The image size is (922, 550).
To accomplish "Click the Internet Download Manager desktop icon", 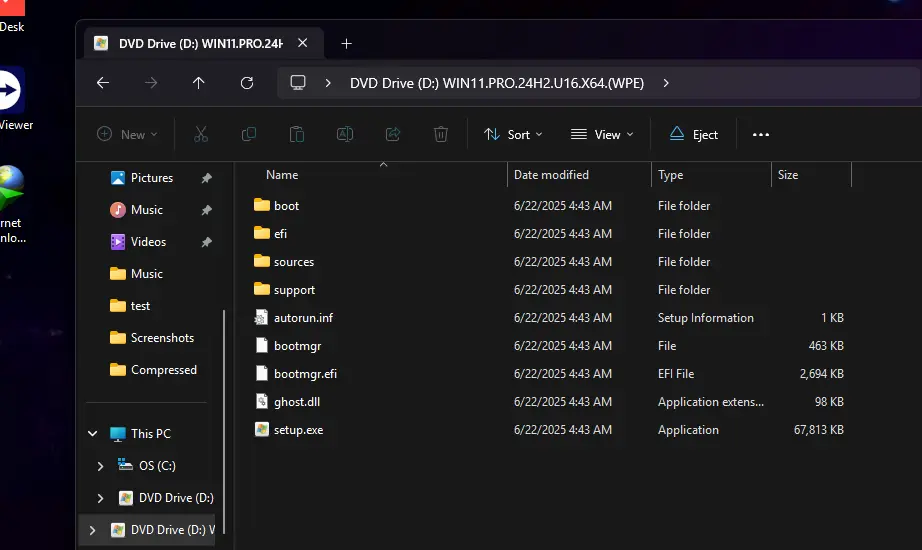I will (11, 187).
